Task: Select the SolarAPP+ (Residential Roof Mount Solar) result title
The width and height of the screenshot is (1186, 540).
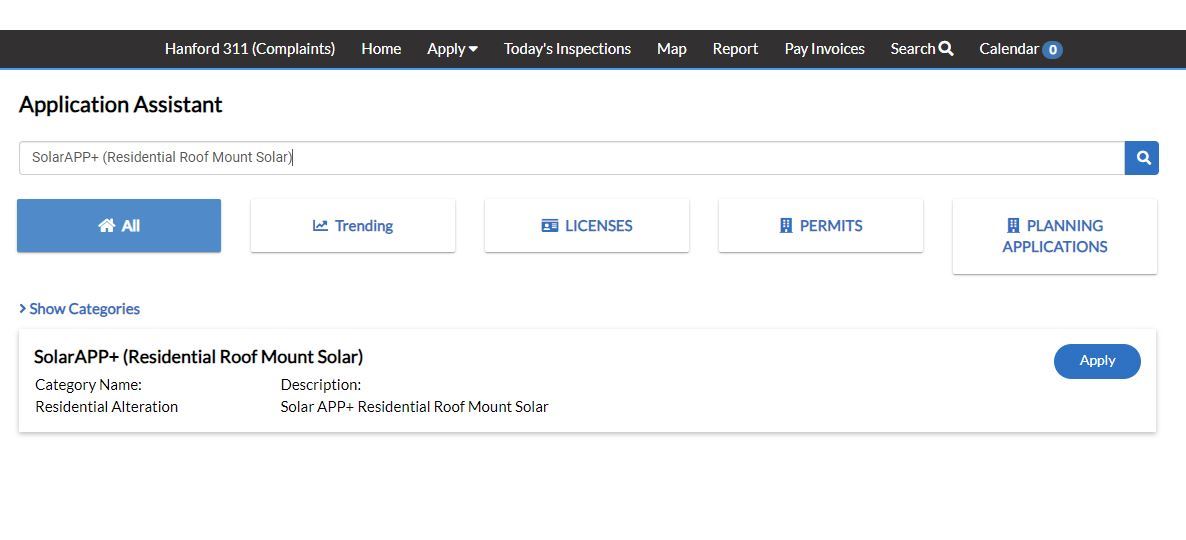Action: coord(199,356)
